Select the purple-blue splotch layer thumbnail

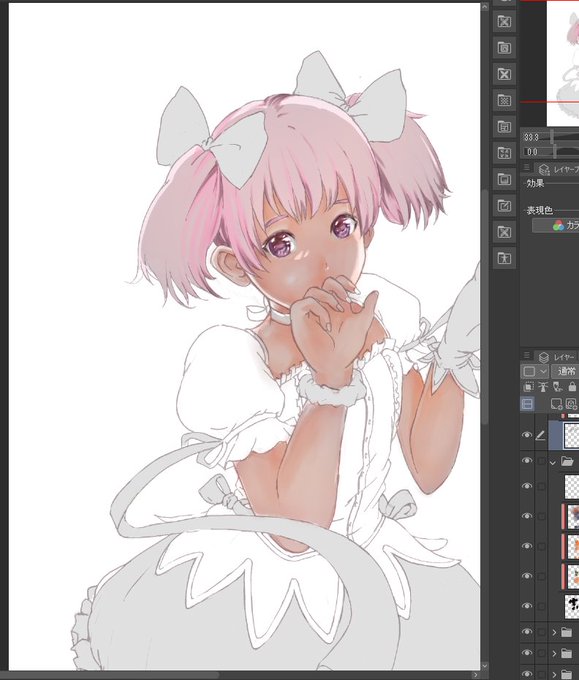point(572,516)
